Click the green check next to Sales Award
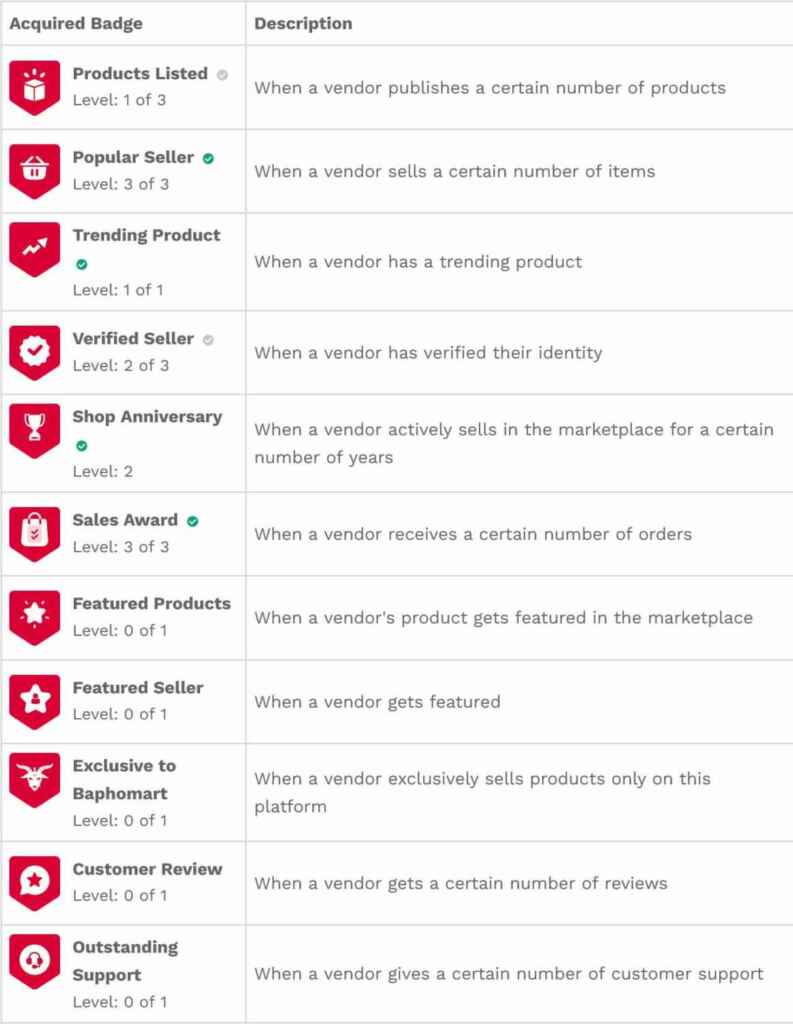This screenshot has height=1024, width=793. [x=192, y=521]
